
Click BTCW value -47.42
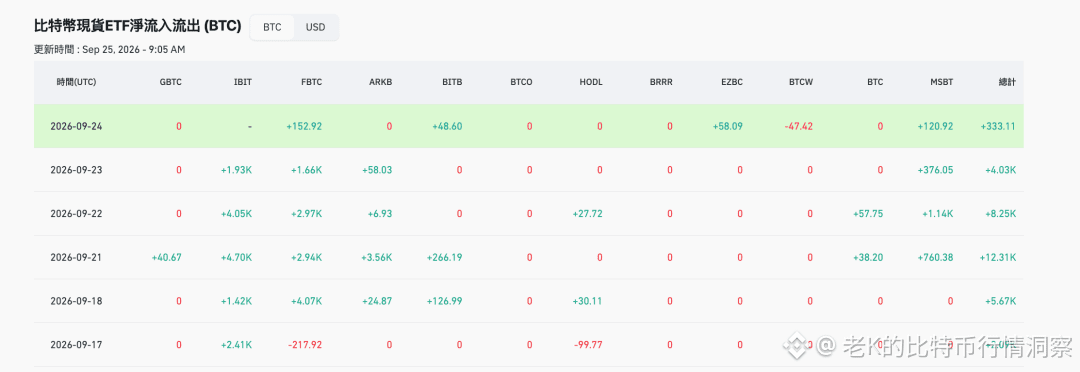click(798, 126)
